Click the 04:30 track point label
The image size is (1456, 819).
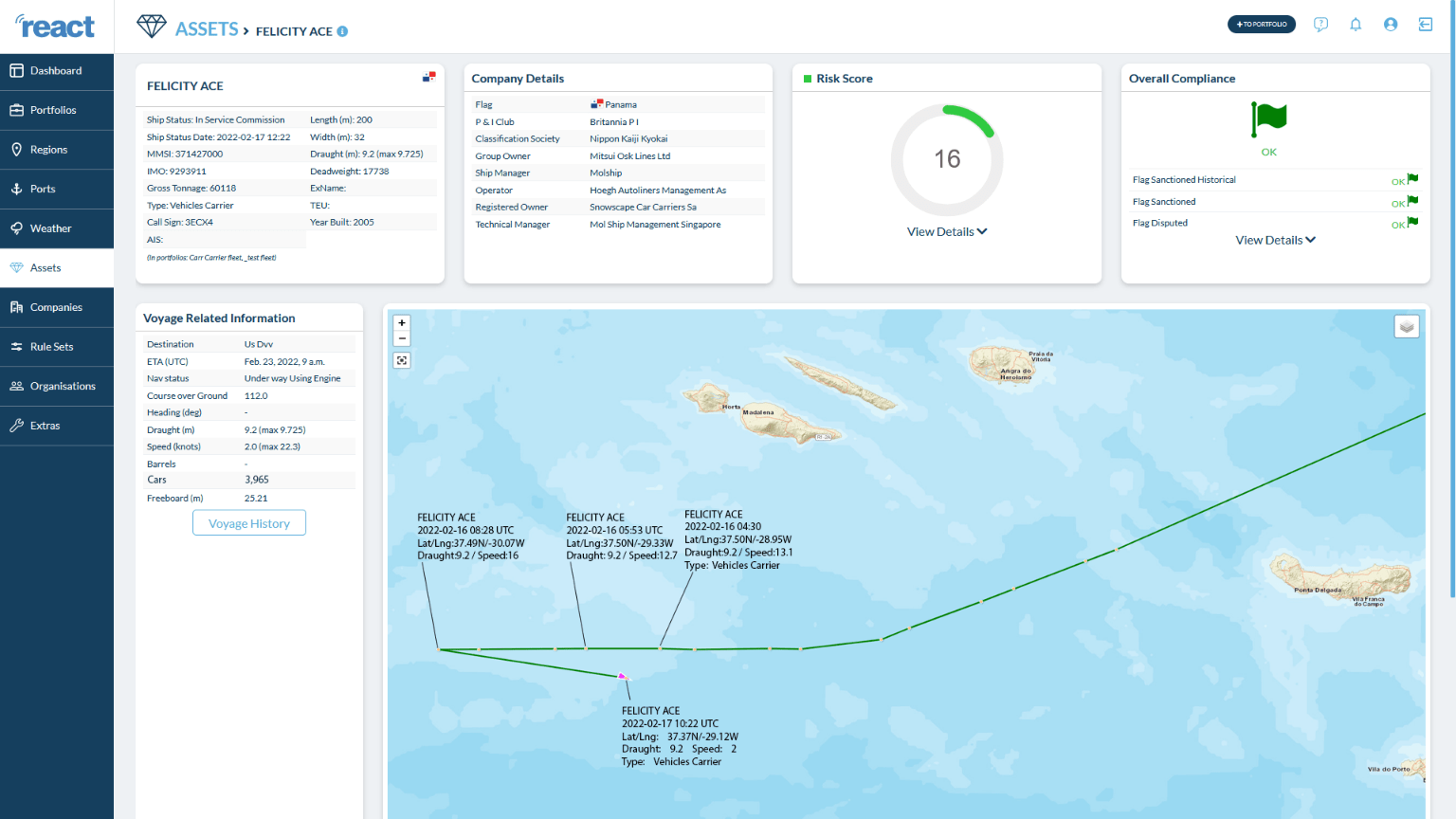pos(738,540)
